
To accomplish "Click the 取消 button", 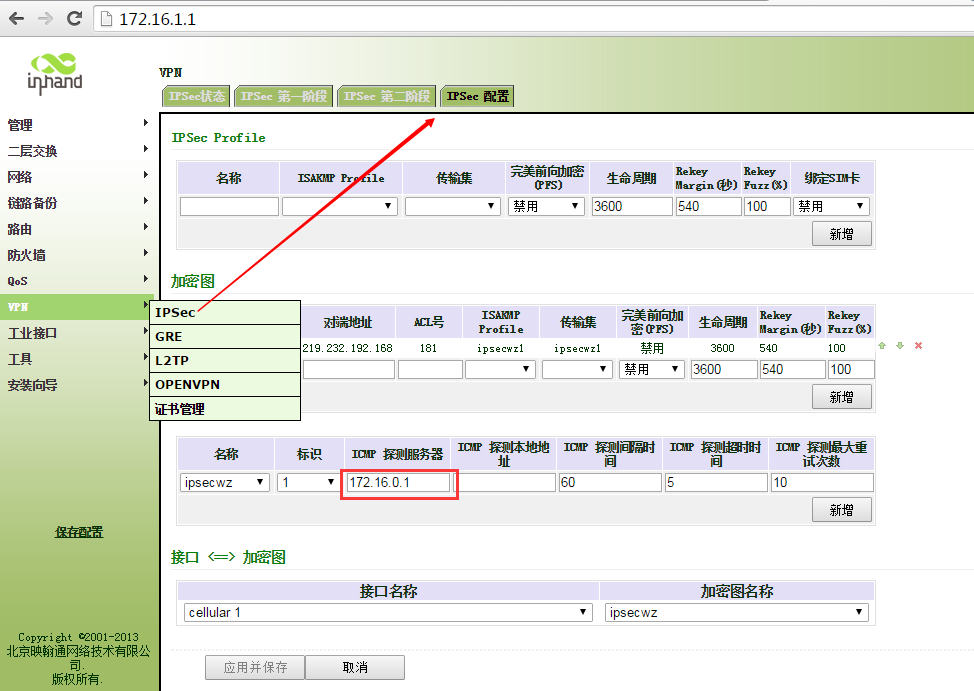I will 354,667.
